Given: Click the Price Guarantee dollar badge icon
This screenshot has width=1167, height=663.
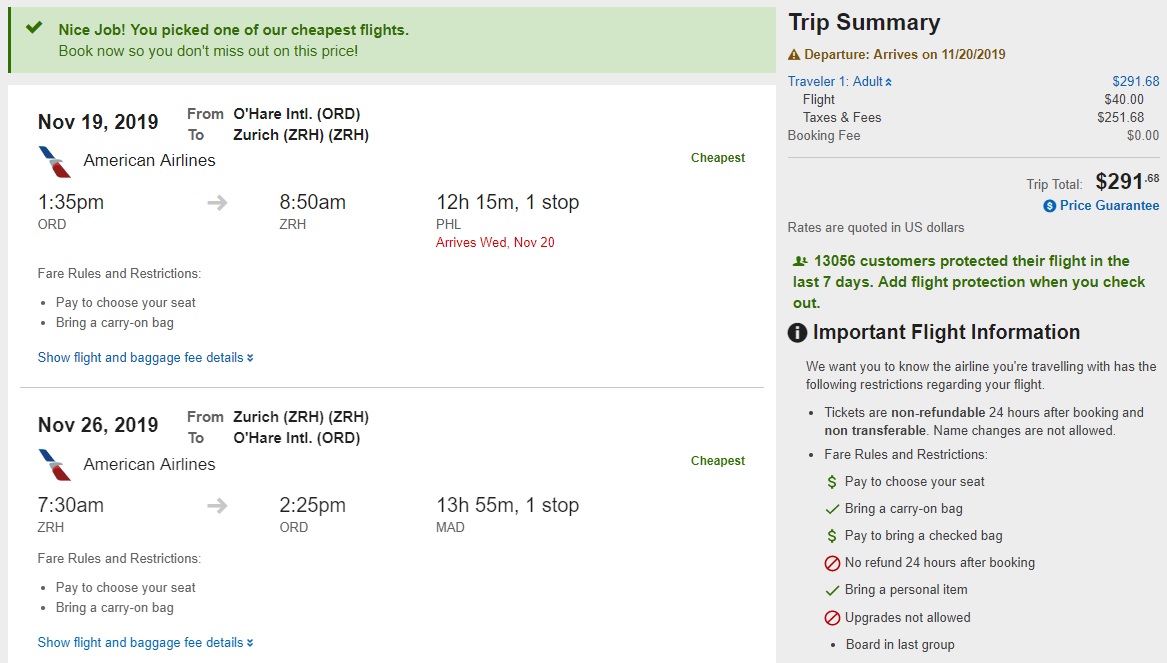Looking at the screenshot, I should [x=1049, y=206].
